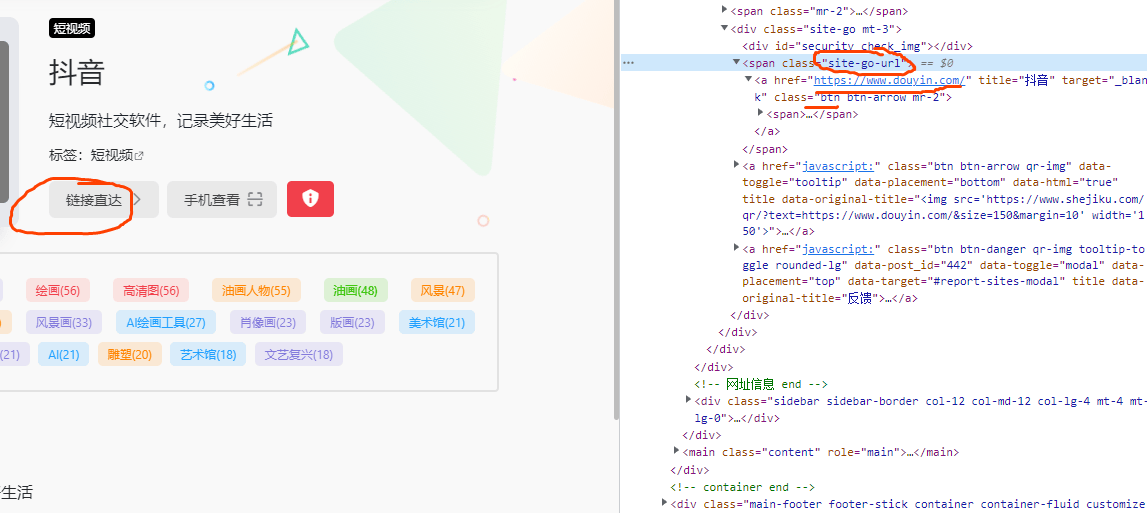Viewport: 1147px width, 513px height.
Task: Select the AI(21) tag
Action: click(x=64, y=354)
